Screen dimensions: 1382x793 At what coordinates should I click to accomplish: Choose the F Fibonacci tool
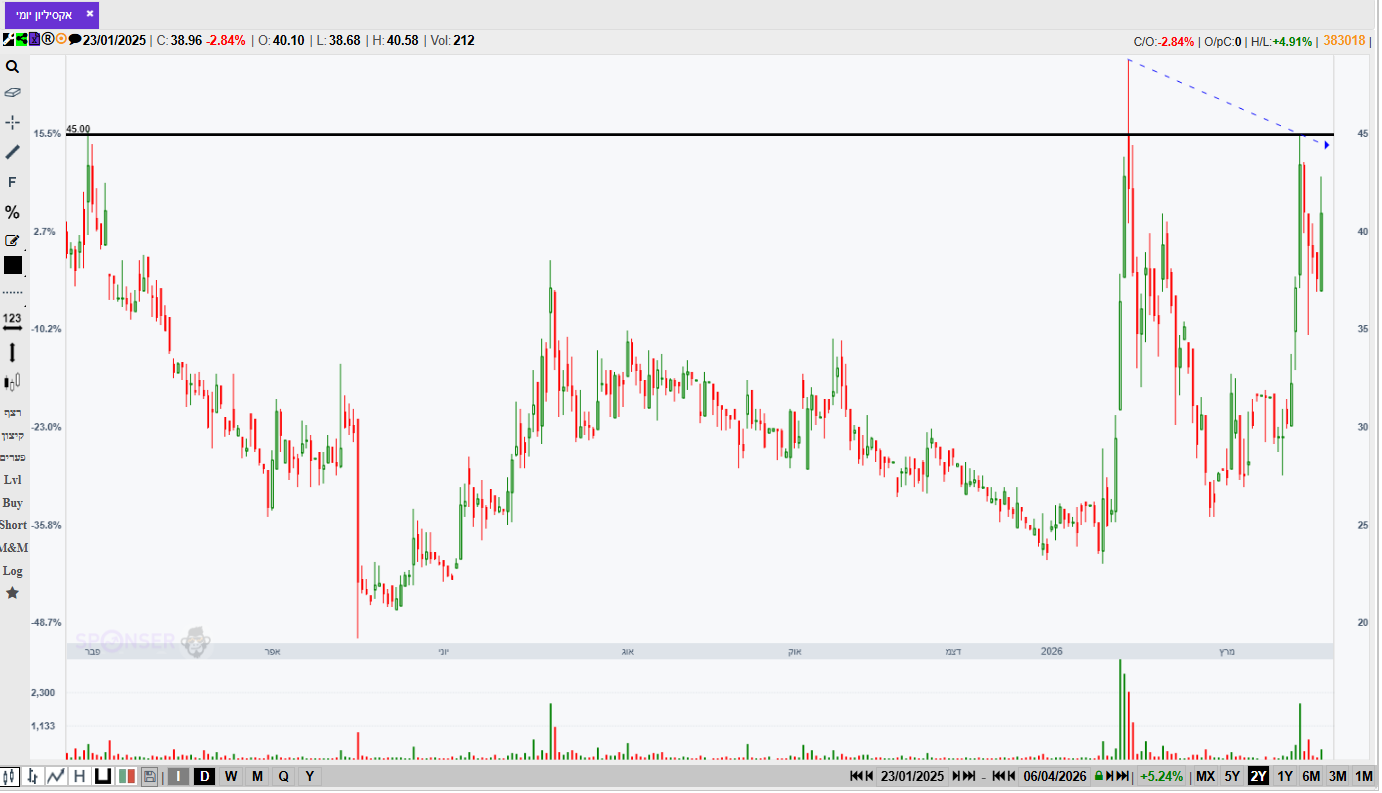[x=13, y=182]
